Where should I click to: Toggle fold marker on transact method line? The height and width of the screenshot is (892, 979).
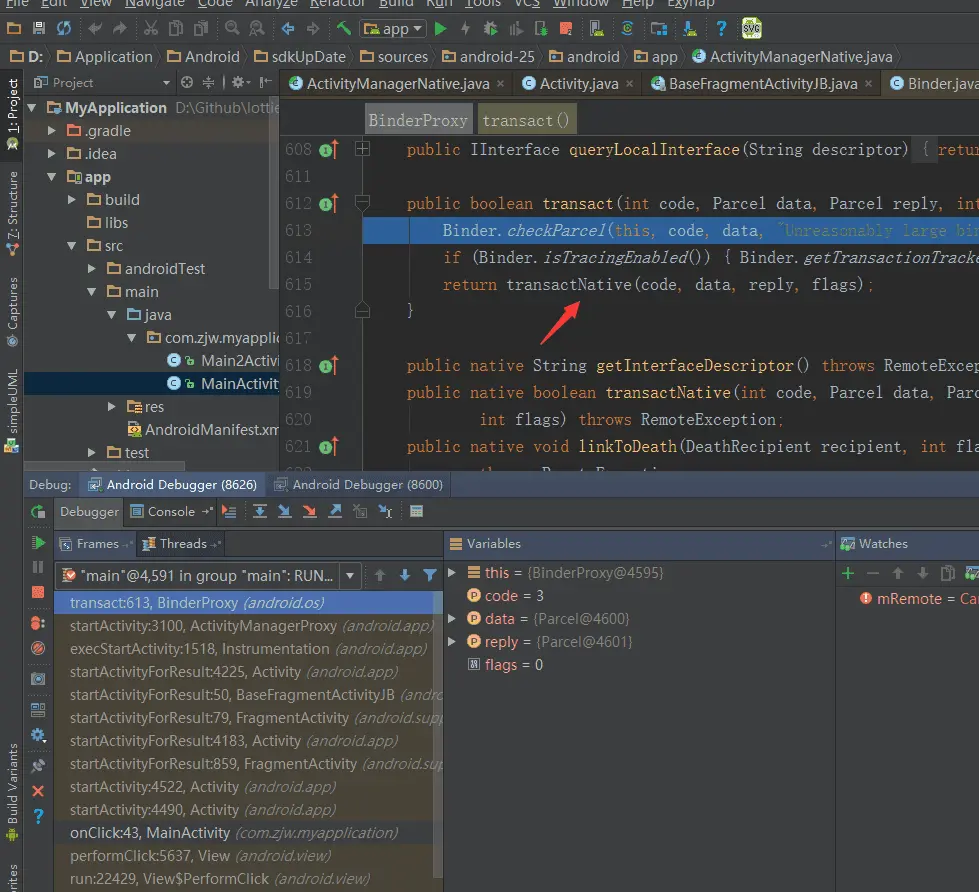[x=362, y=204]
